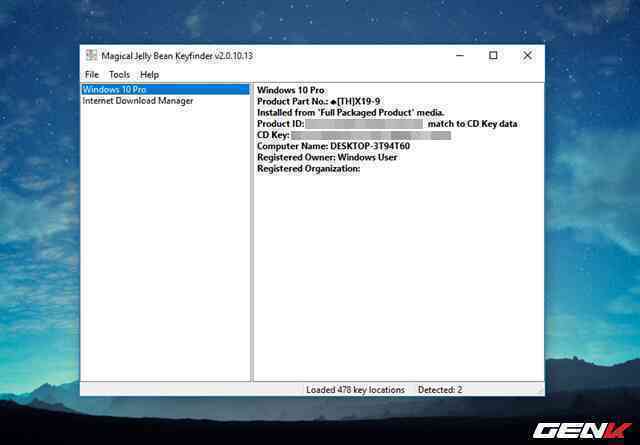Image resolution: width=640 pixels, height=445 pixels.
Task: Open the File menu
Action: coord(92,75)
